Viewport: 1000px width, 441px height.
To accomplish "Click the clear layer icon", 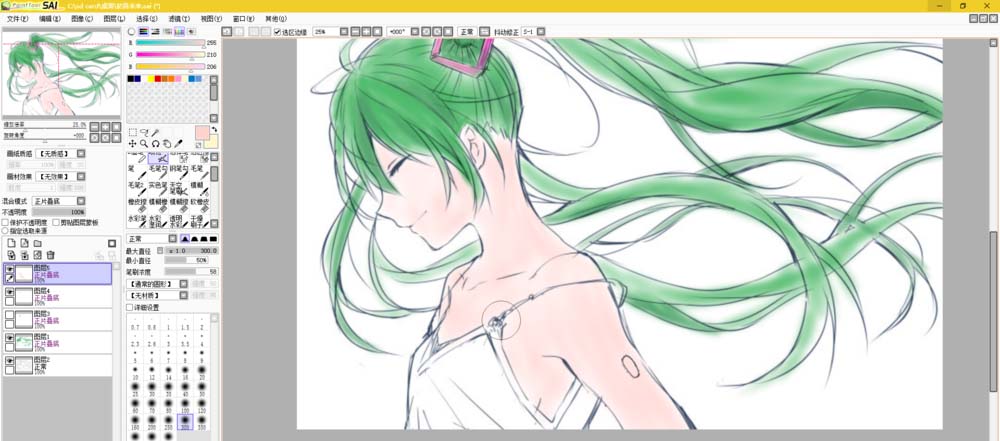I will [x=38, y=255].
